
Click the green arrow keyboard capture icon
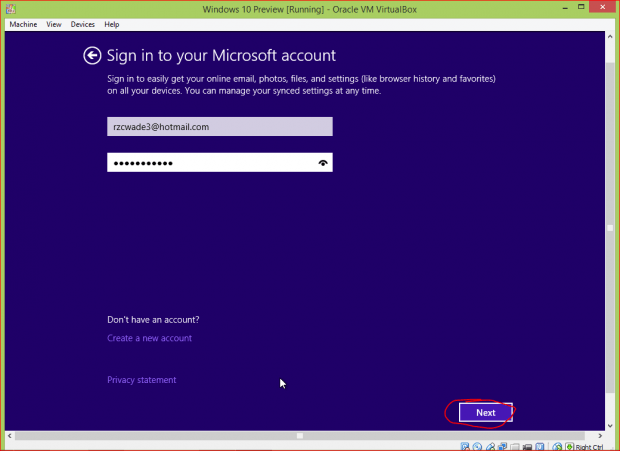[x=569, y=447]
